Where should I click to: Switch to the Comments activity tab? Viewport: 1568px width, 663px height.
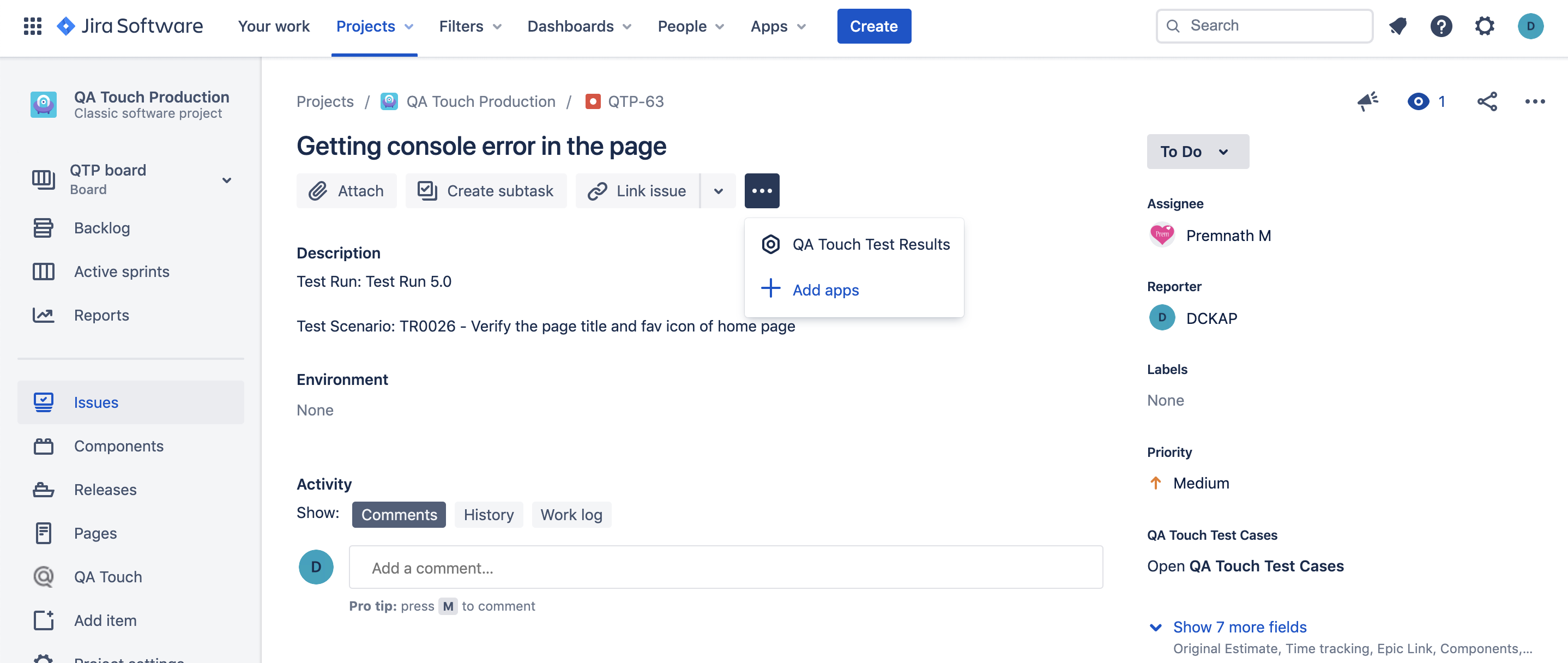point(399,515)
